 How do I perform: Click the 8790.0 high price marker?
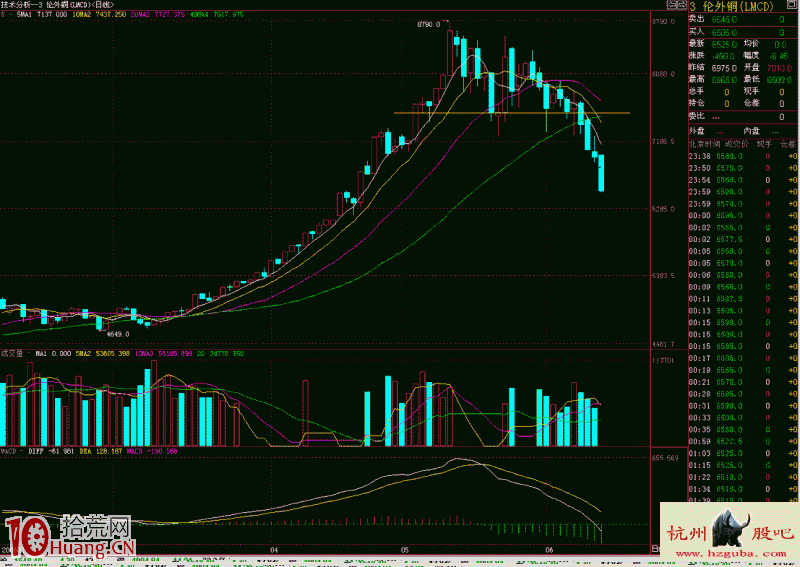click(429, 24)
